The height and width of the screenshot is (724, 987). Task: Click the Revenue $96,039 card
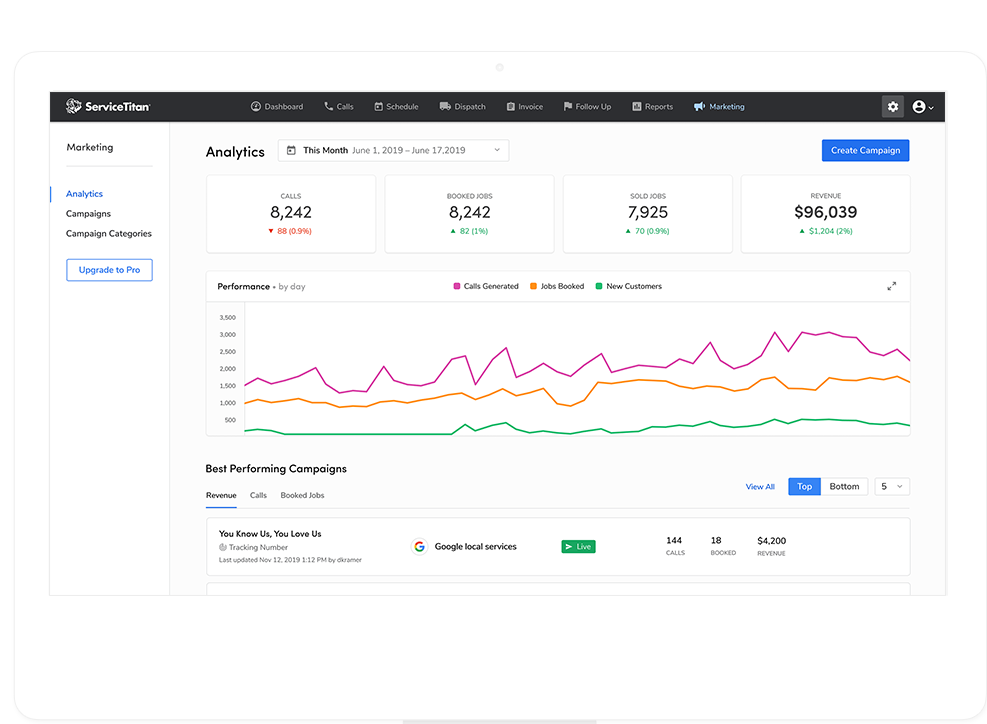826,214
